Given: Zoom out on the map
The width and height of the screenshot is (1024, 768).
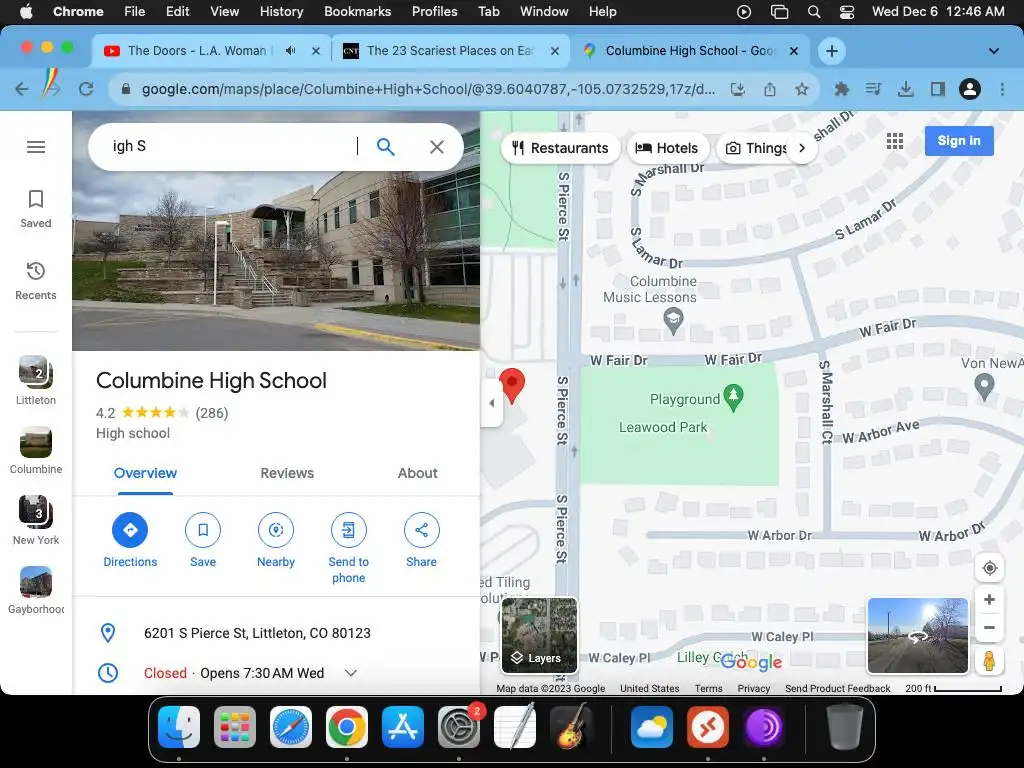Looking at the screenshot, I should pos(989,628).
